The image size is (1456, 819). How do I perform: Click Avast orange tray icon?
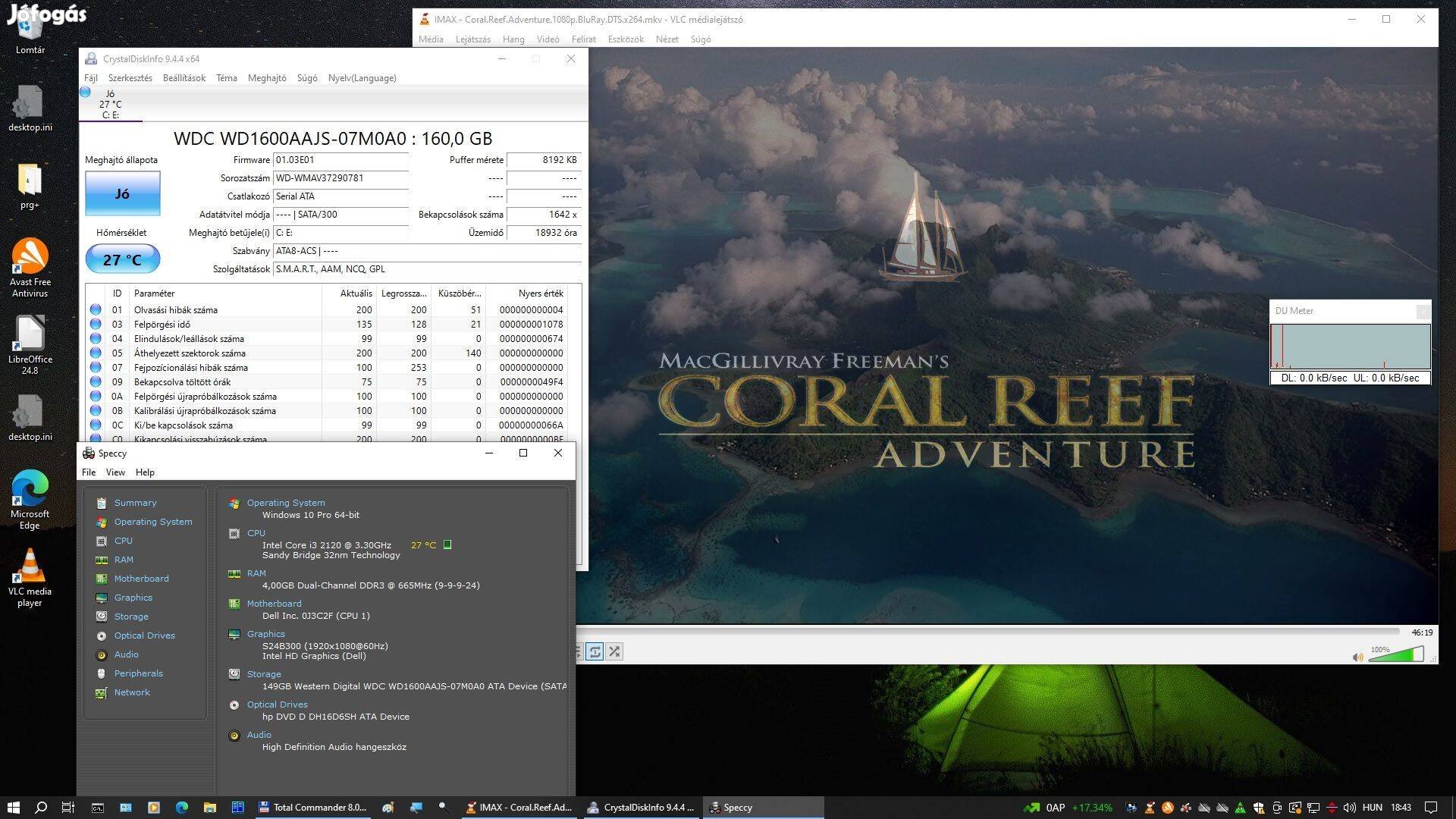[x=1168, y=808]
